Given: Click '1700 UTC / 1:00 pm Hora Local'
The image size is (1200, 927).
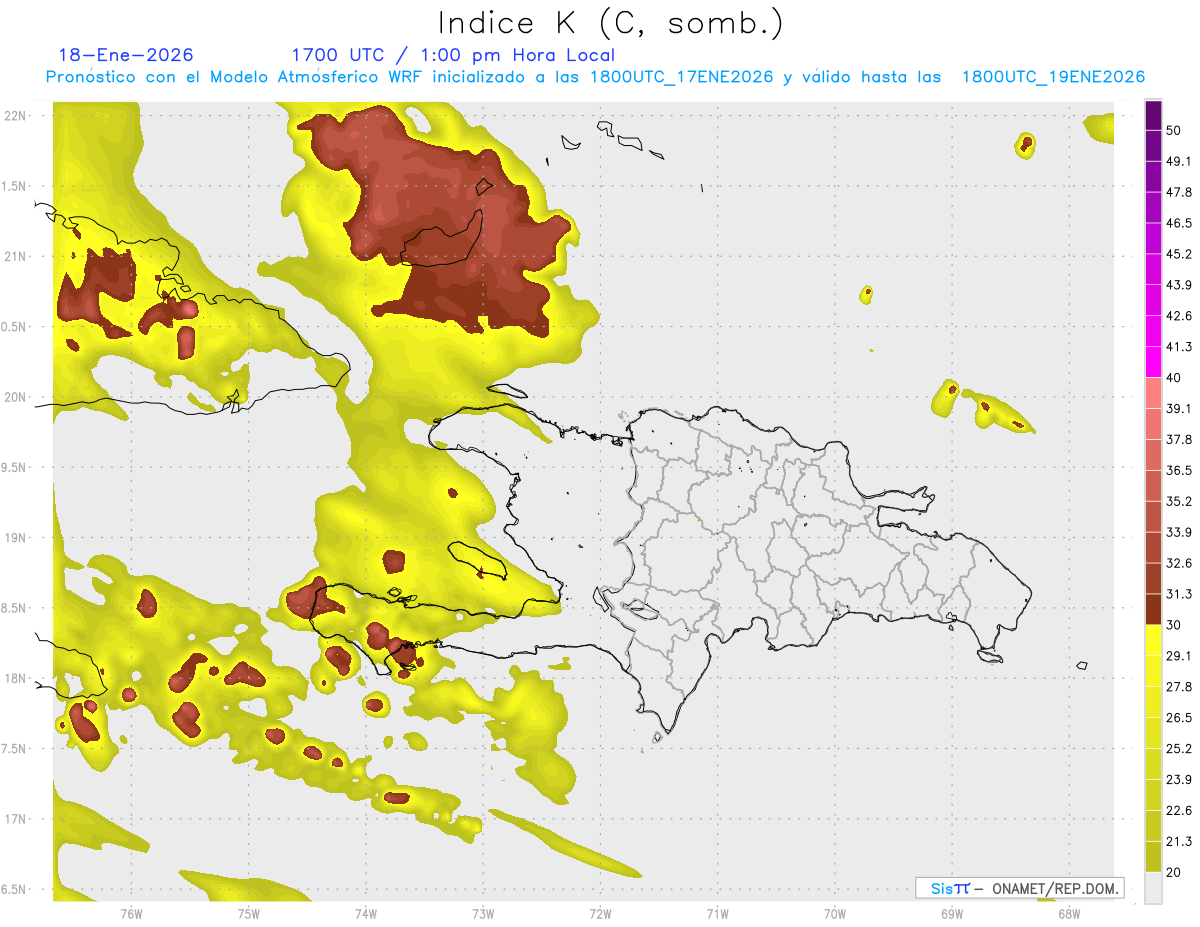Looking at the screenshot, I should click(x=453, y=55).
